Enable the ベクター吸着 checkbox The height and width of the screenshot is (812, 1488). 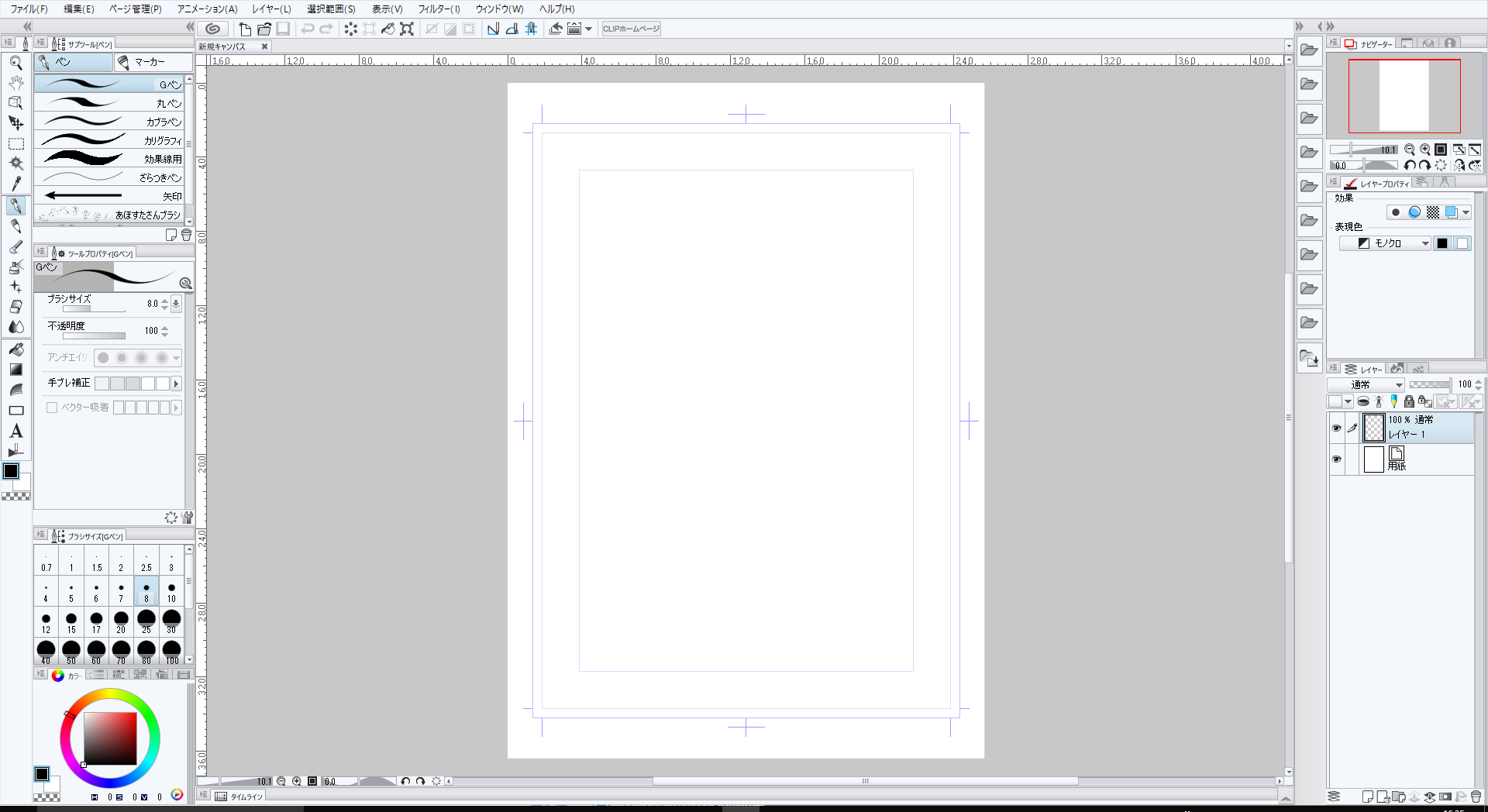[52, 408]
